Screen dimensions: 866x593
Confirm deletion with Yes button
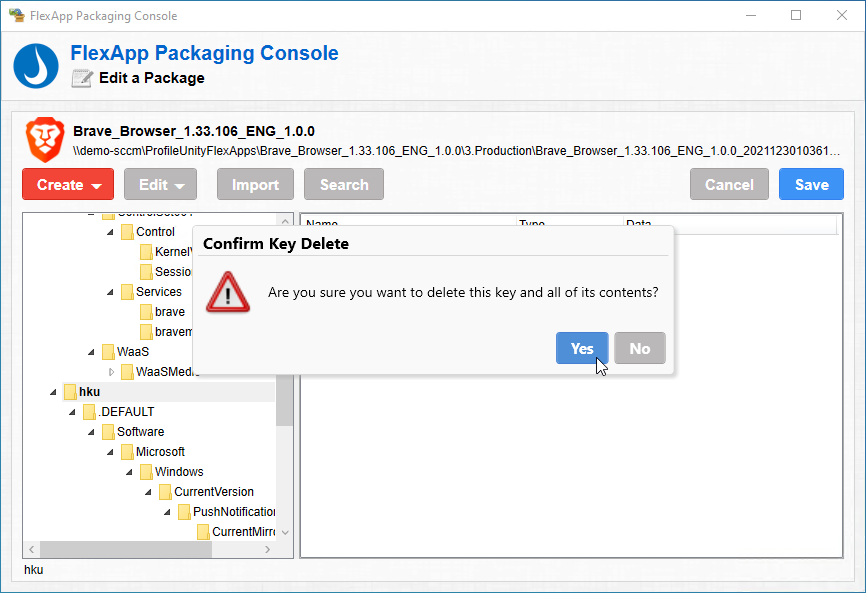click(x=582, y=348)
